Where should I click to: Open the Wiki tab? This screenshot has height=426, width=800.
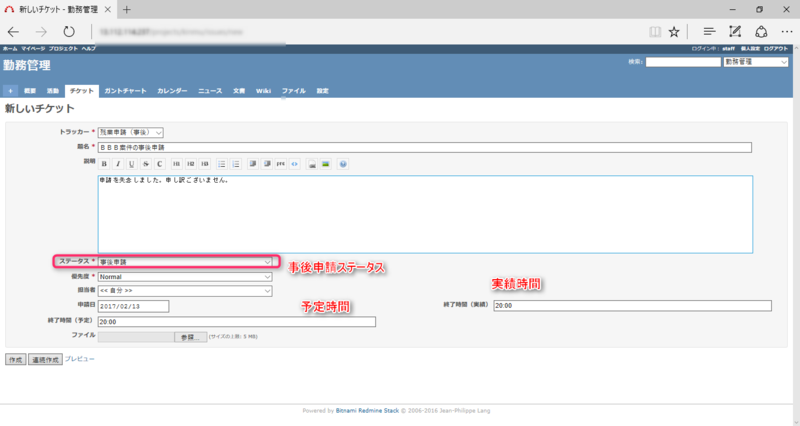click(x=263, y=91)
